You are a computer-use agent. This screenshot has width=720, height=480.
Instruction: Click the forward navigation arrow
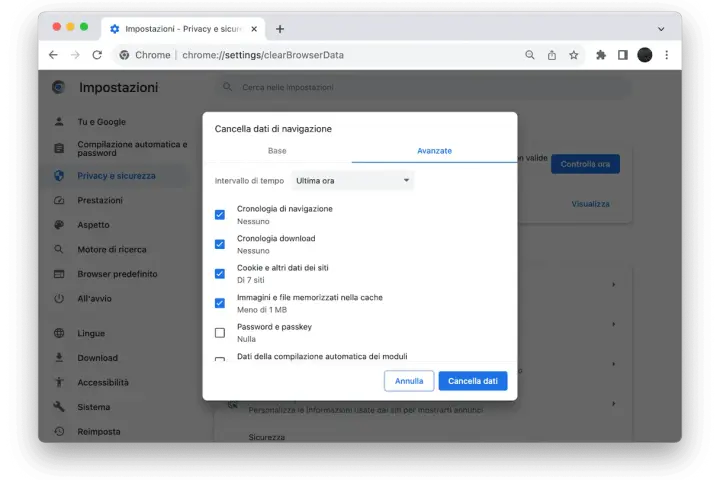coord(75,55)
